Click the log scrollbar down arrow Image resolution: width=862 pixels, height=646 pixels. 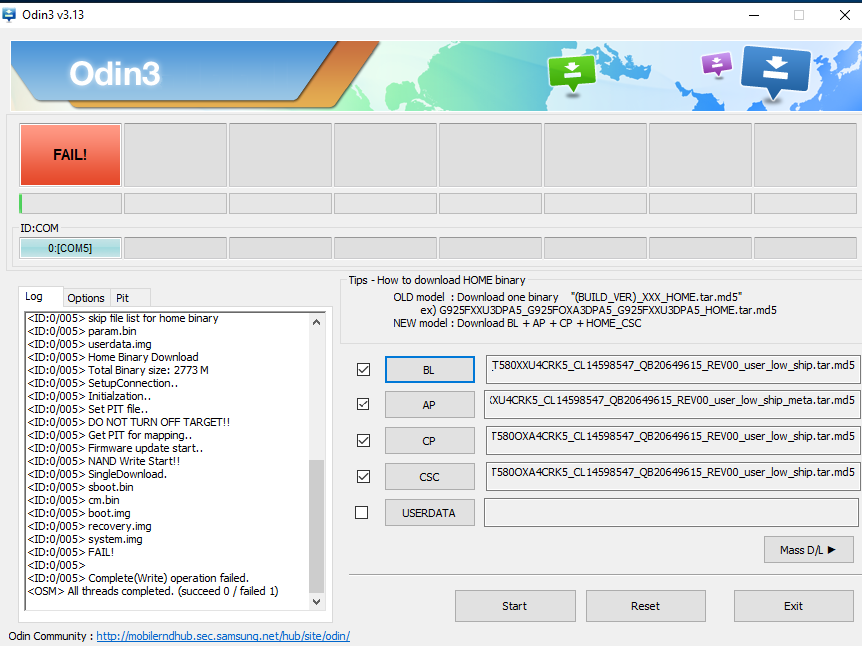(317, 601)
